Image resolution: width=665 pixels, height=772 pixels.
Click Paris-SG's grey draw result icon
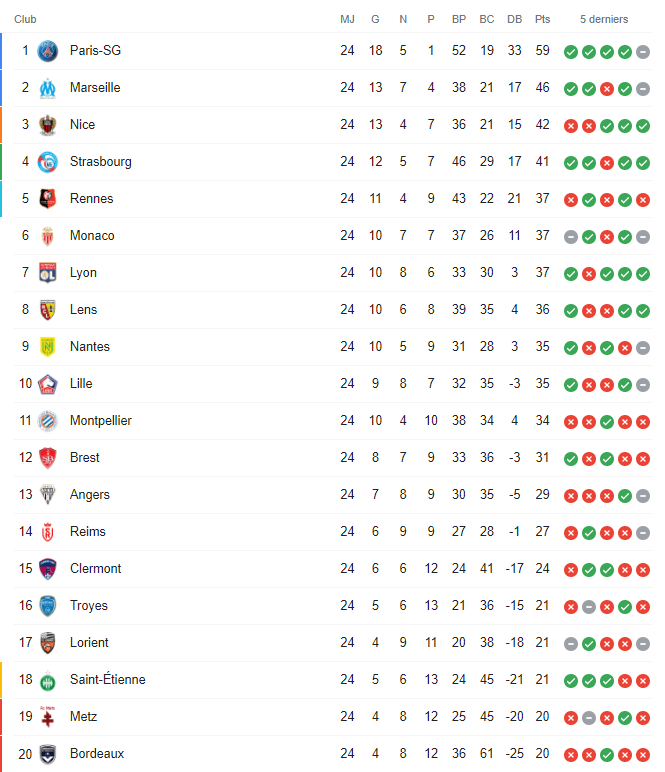(x=643, y=52)
